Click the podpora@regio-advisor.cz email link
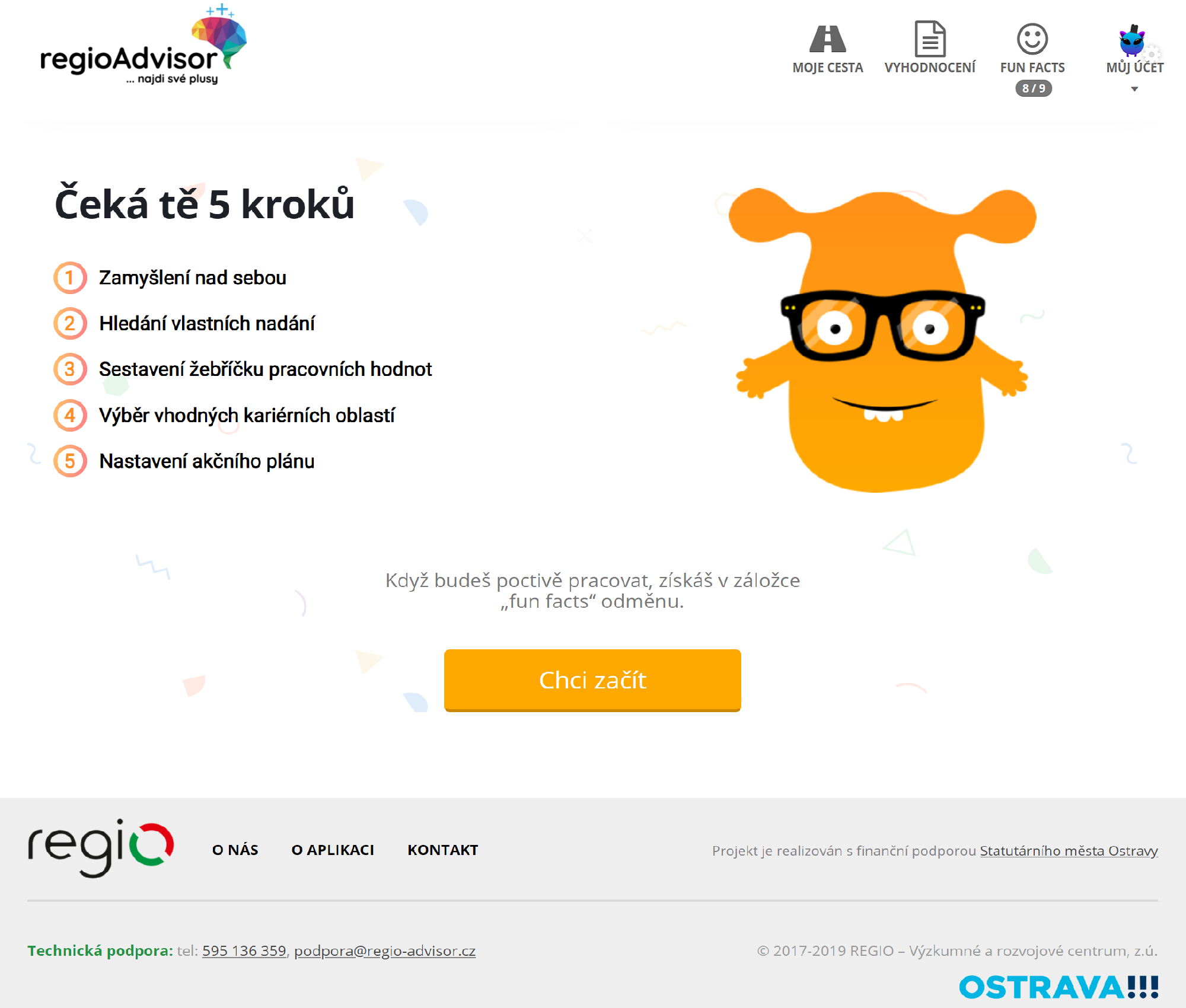Screen dimensions: 1186x1008 click(x=385, y=950)
